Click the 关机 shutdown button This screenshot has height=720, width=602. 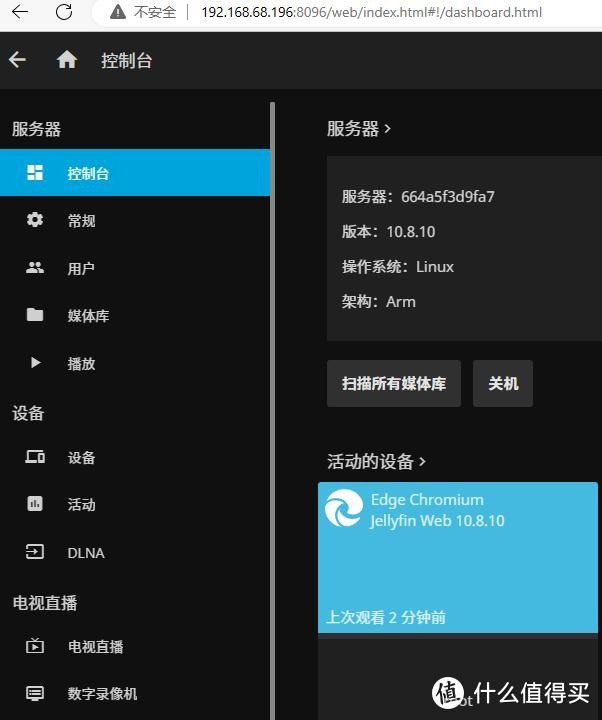tap(502, 384)
